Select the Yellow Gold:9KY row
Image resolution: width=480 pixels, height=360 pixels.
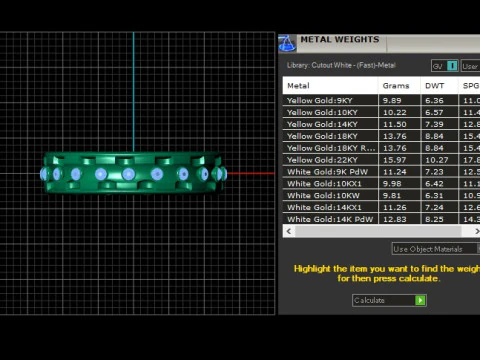(381, 100)
